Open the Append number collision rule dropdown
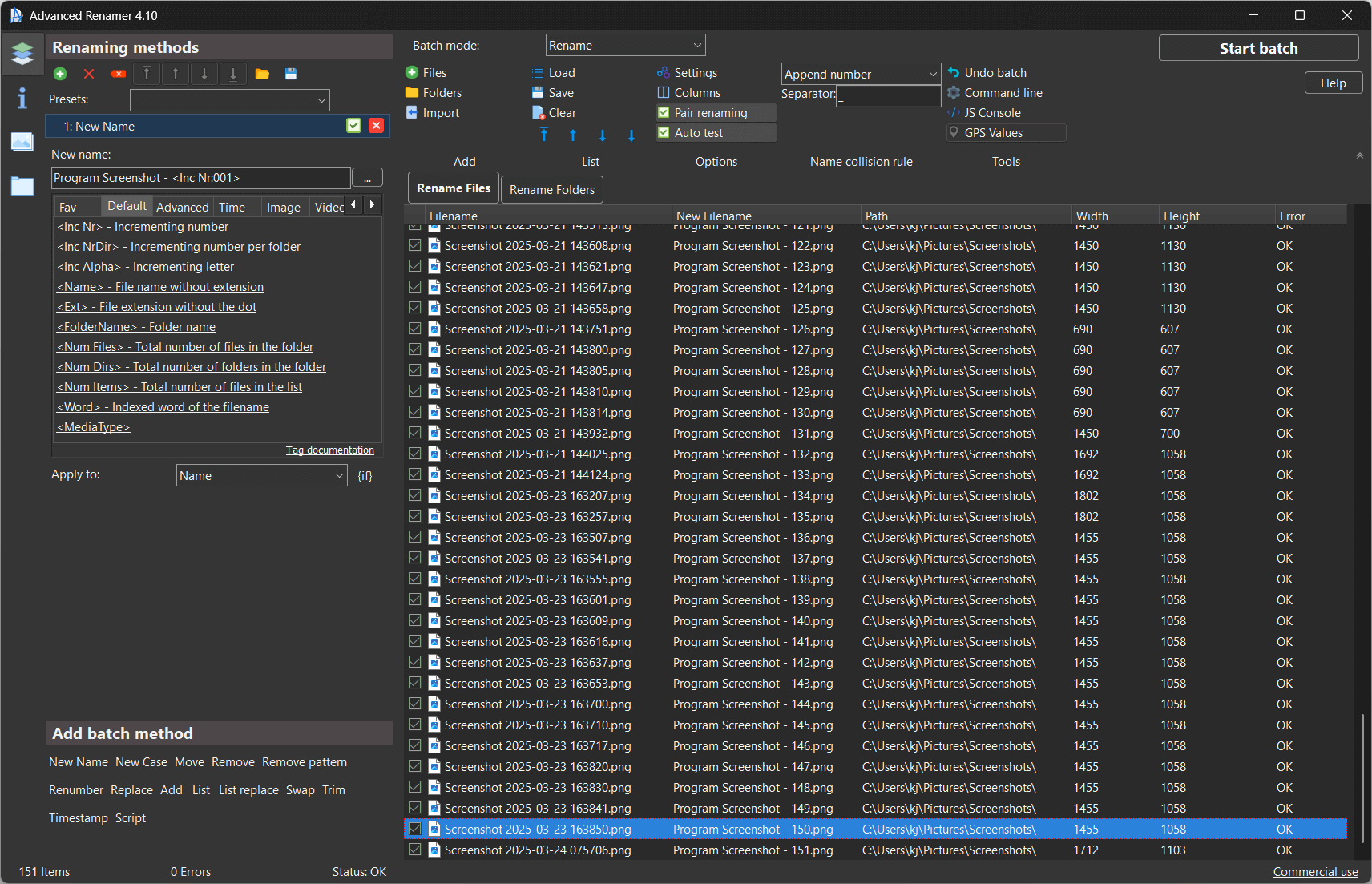Viewport: 1372px width, 884px height. [861, 74]
